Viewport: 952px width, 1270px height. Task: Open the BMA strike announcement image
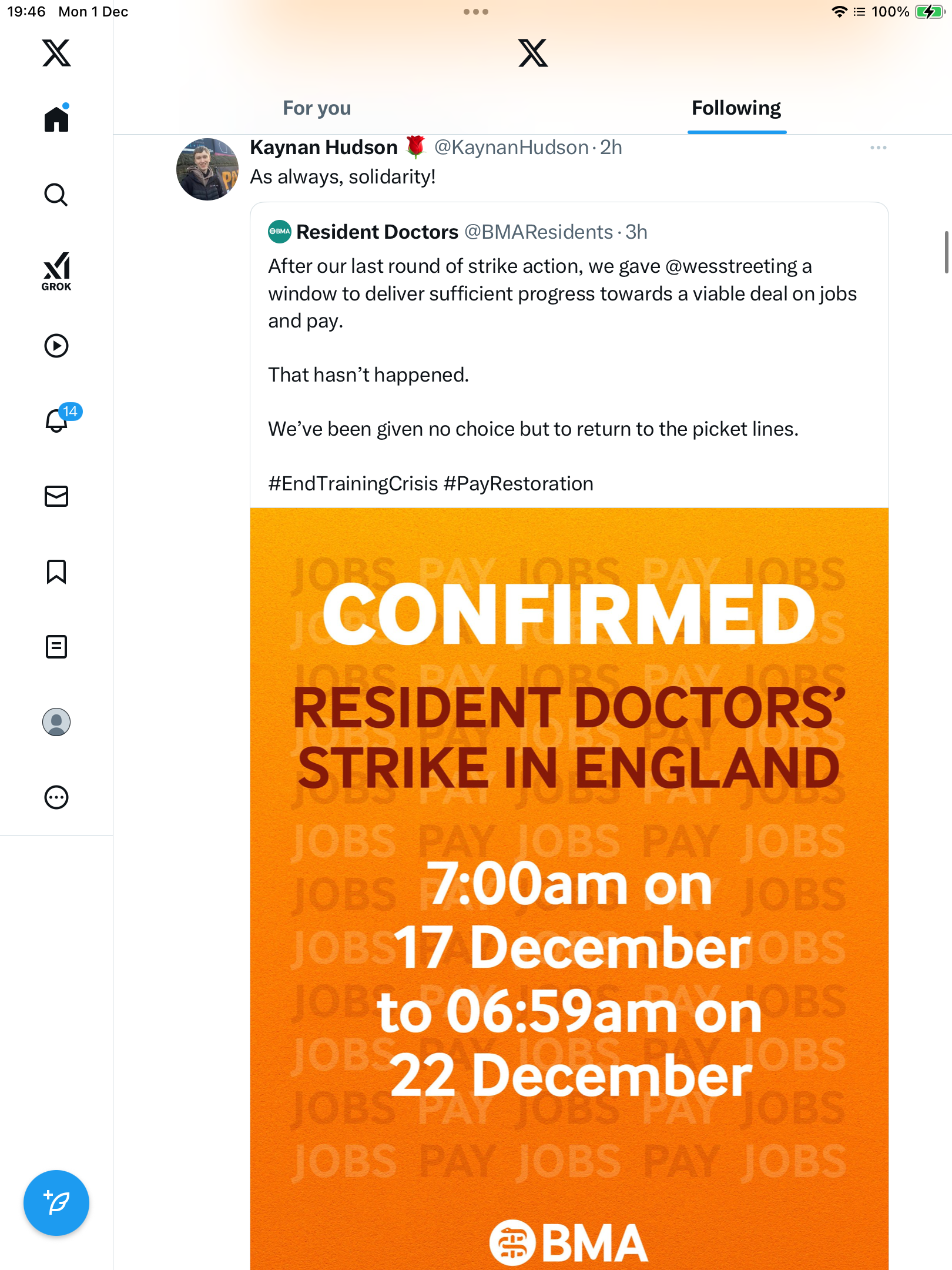click(x=569, y=882)
